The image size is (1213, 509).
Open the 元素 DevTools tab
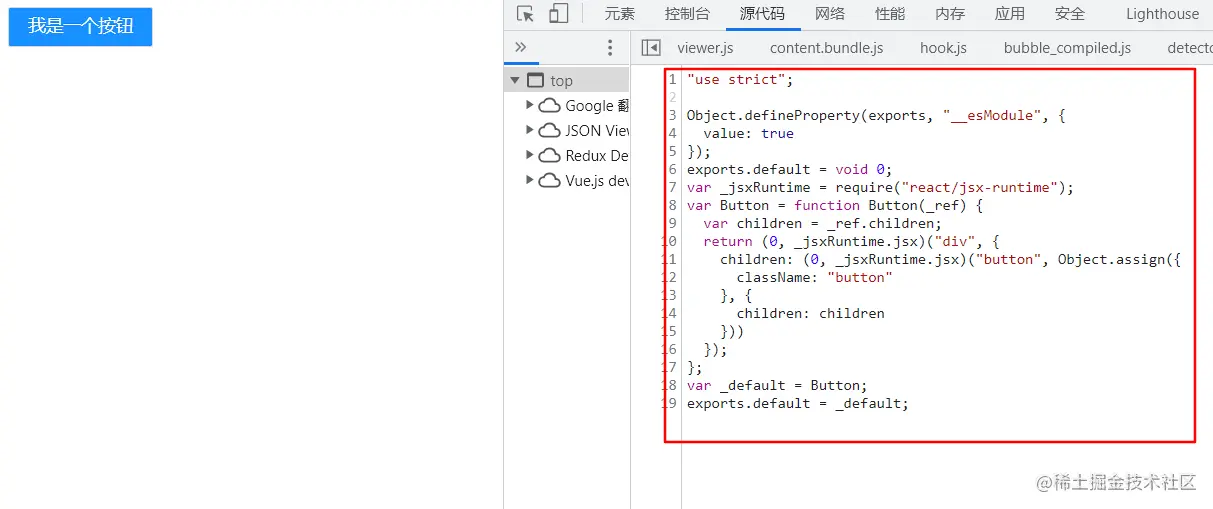(619, 14)
